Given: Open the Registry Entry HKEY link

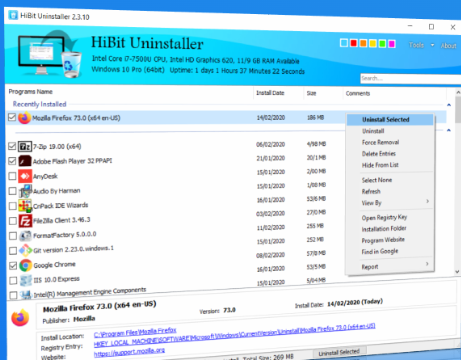Looking at the screenshot, I should [x=234, y=334].
